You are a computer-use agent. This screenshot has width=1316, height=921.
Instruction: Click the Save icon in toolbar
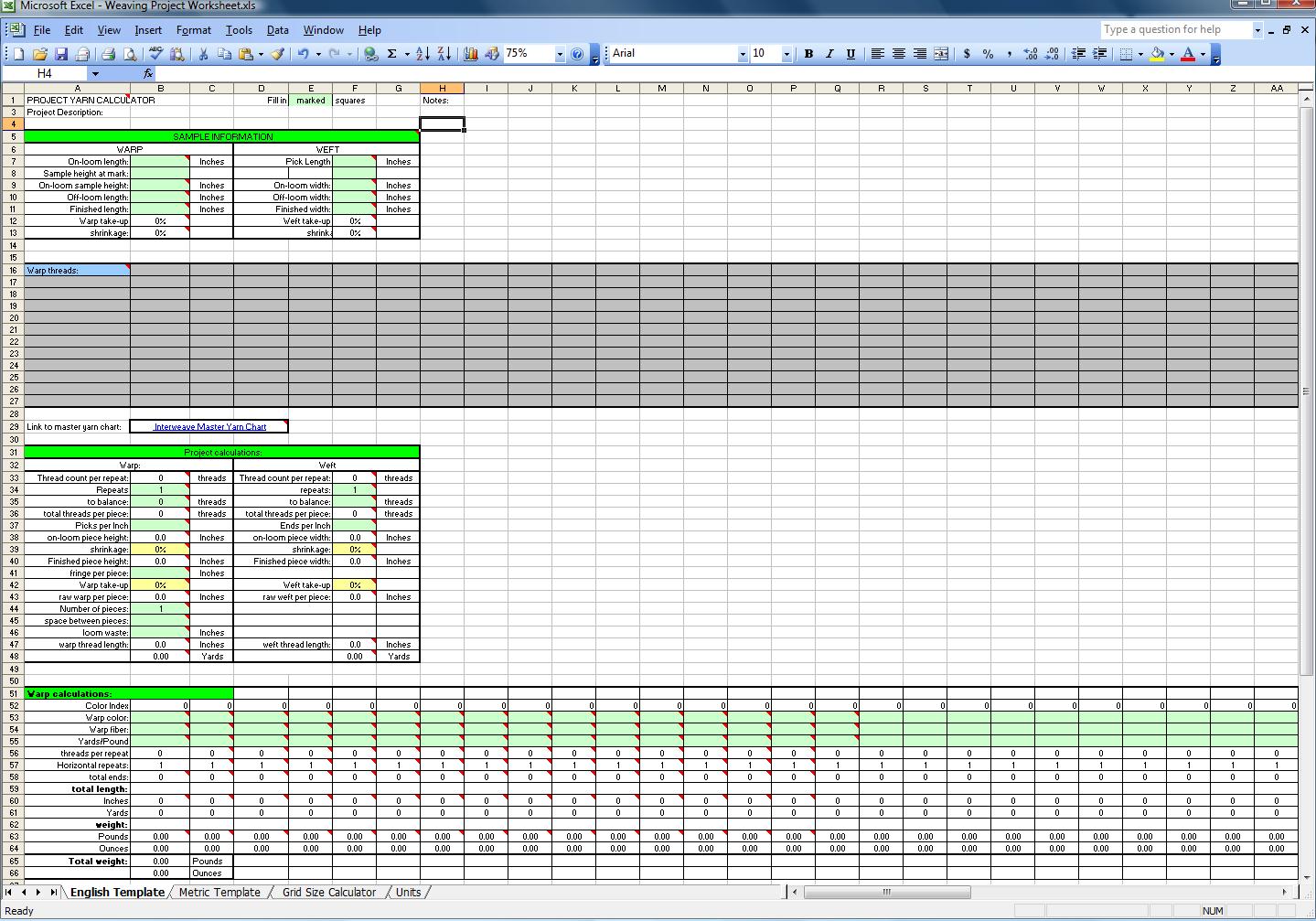click(61, 54)
